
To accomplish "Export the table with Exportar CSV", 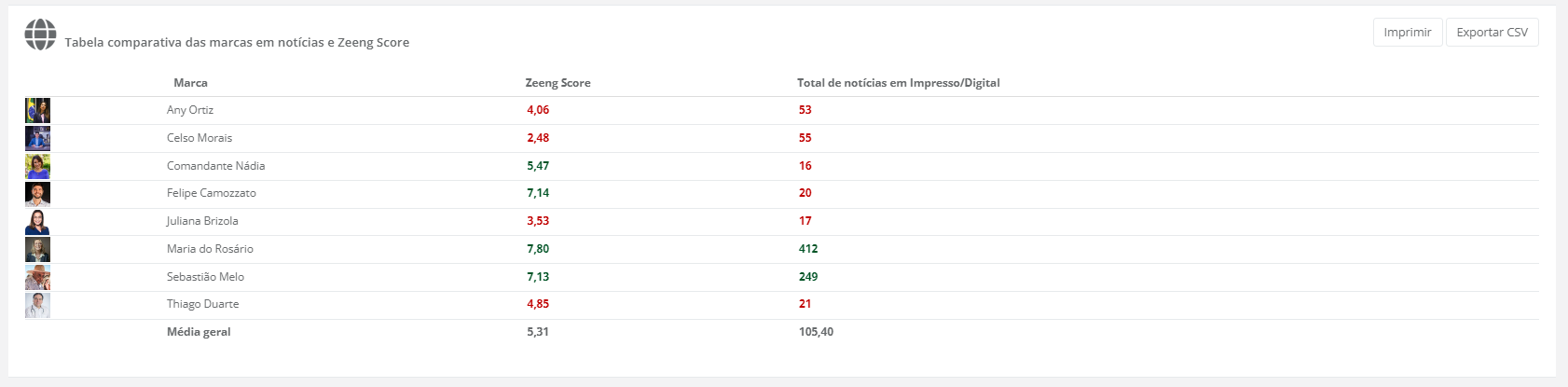I will [x=1492, y=33].
